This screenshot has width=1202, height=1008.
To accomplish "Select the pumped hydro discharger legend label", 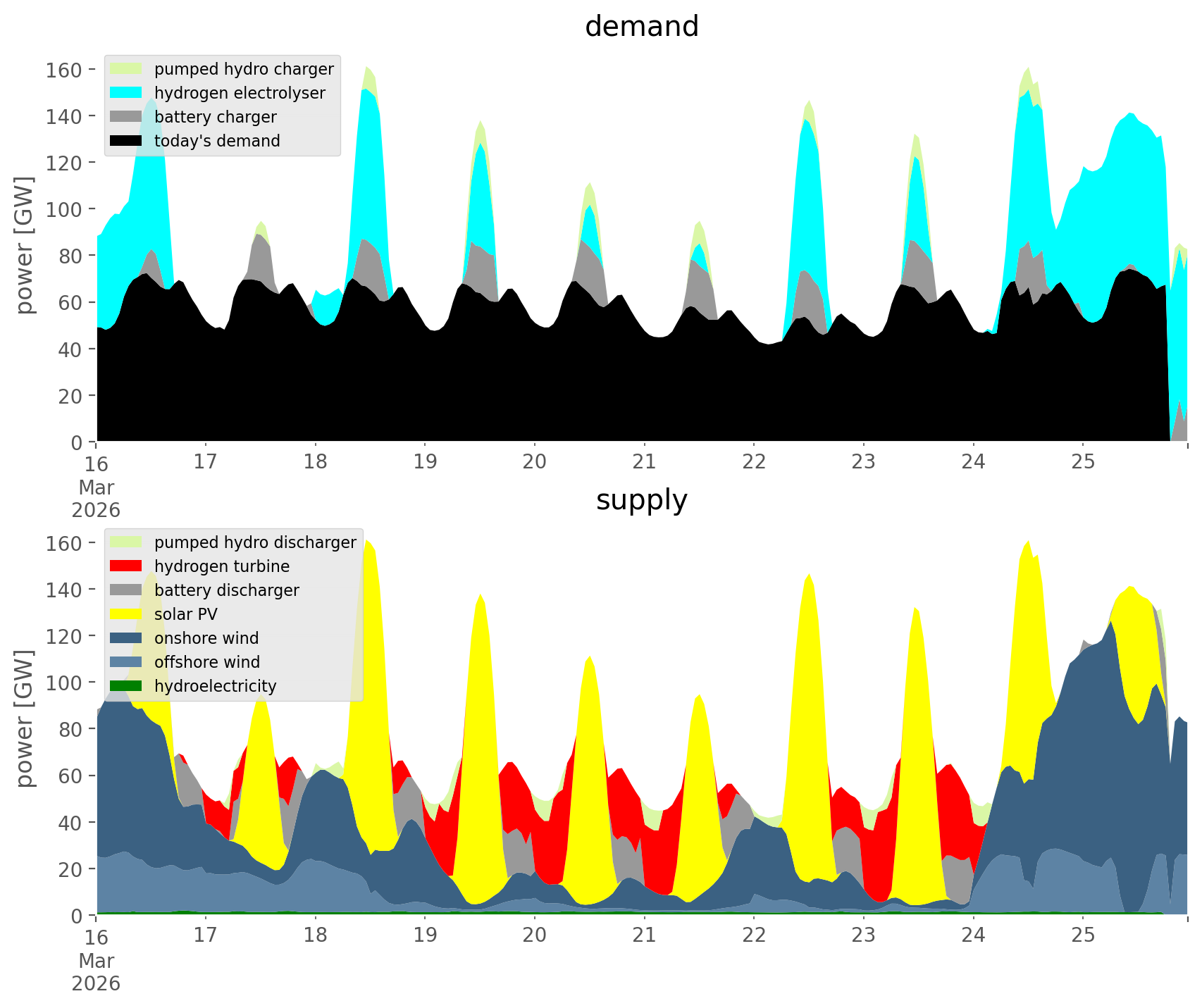I will (255, 542).
